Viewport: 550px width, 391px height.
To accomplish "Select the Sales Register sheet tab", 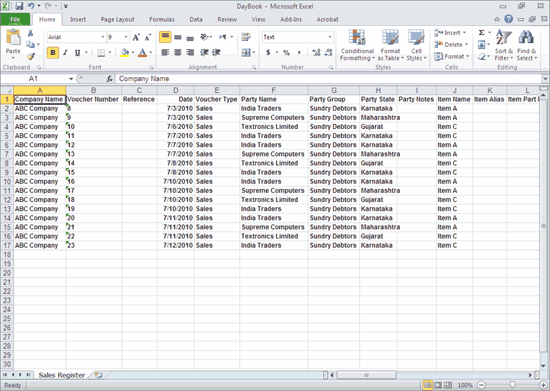I will pos(62,375).
